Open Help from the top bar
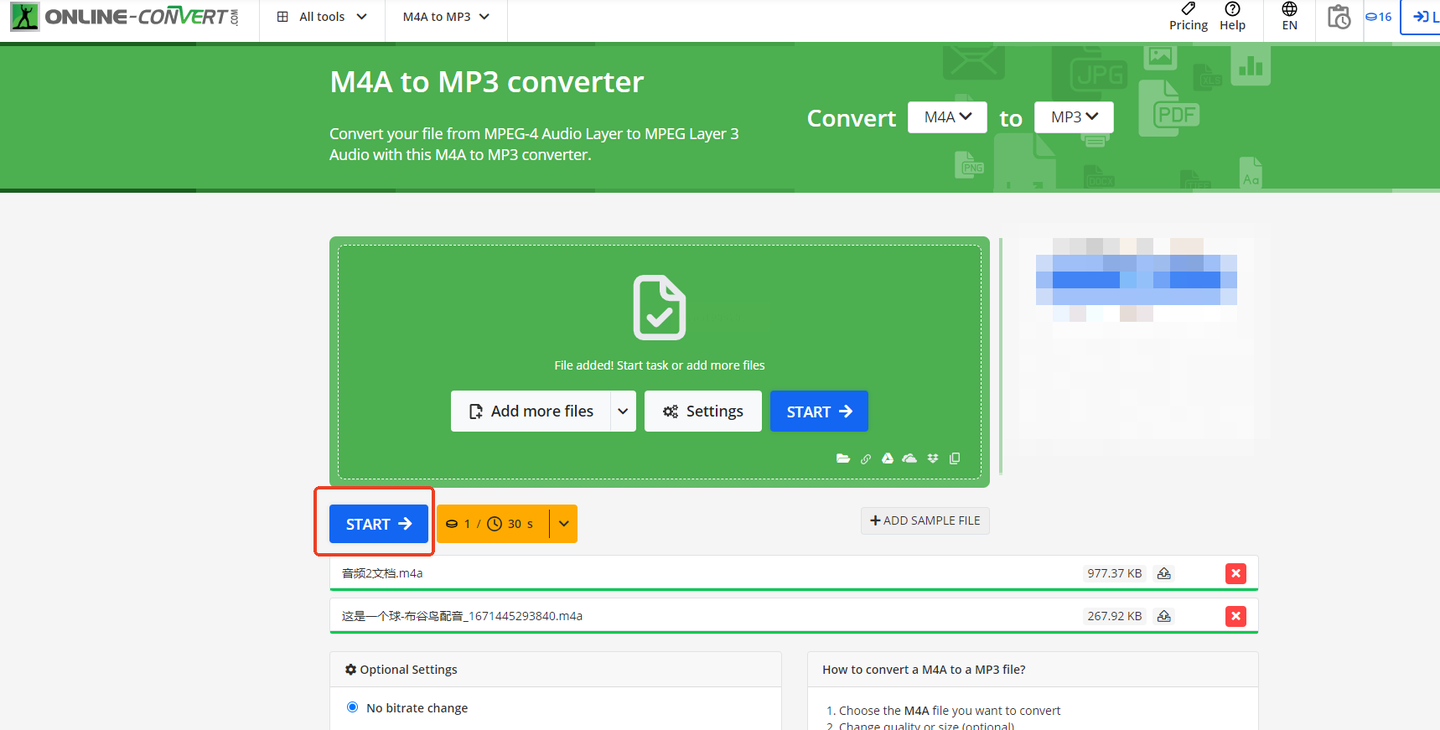1440x730 pixels. (x=1232, y=17)
